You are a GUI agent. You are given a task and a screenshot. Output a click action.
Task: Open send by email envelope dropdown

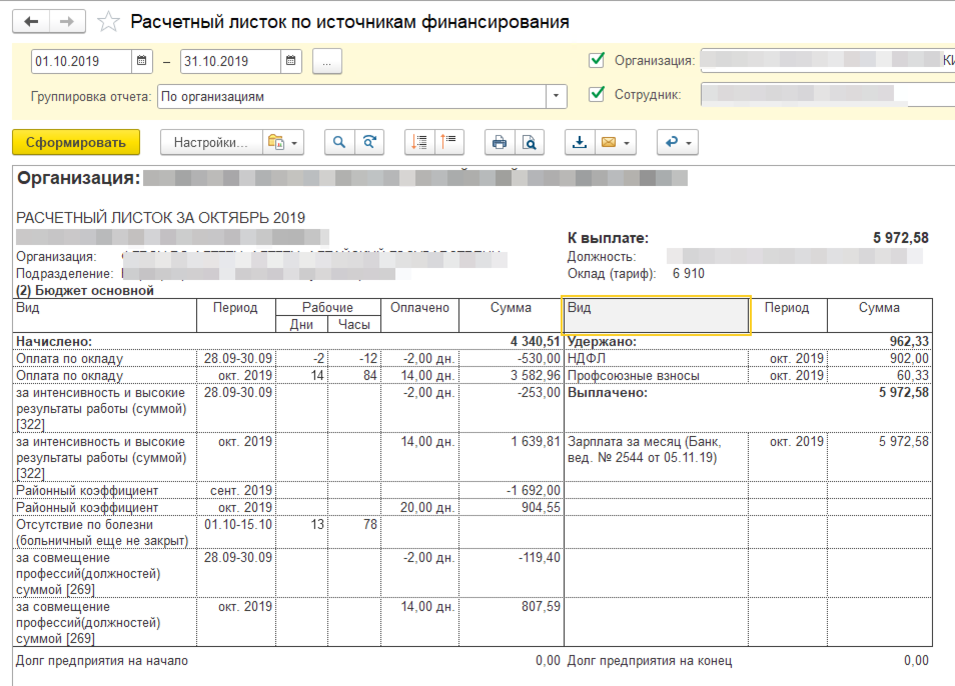point(616,143)
